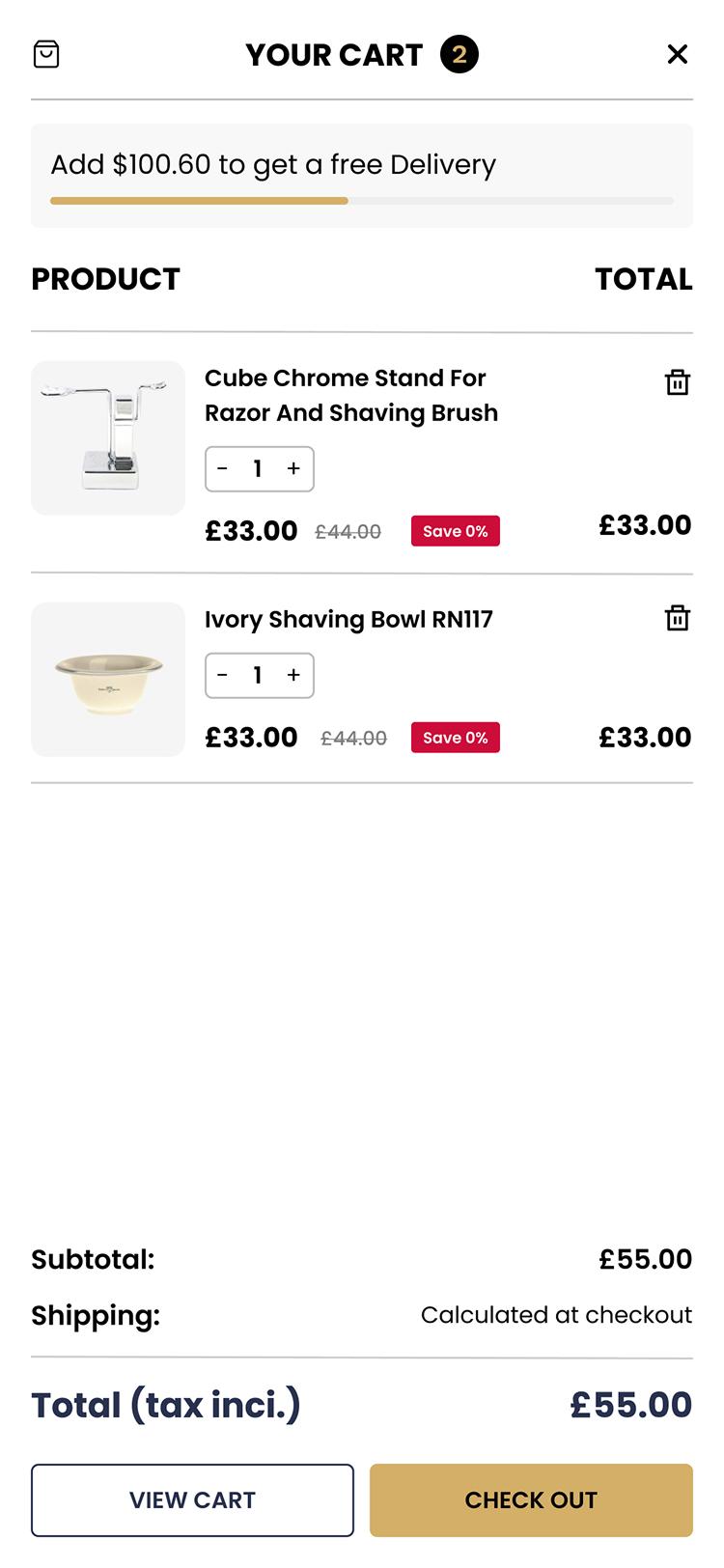Click Ivory Shaving Bowl quantity field
Image resolution: width=724 pixels, height=1568 pixels.
[x=258, y=676]
